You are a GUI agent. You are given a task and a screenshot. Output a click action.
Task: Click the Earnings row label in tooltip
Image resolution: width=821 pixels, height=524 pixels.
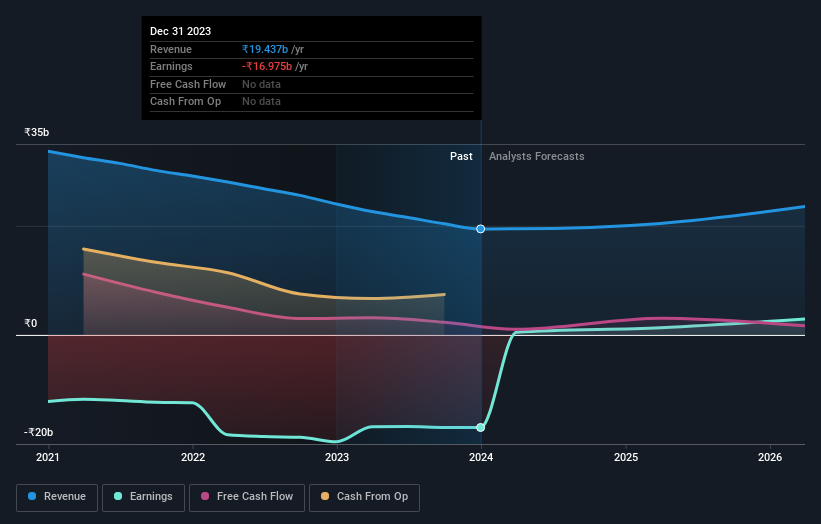[x=171, y=66]
